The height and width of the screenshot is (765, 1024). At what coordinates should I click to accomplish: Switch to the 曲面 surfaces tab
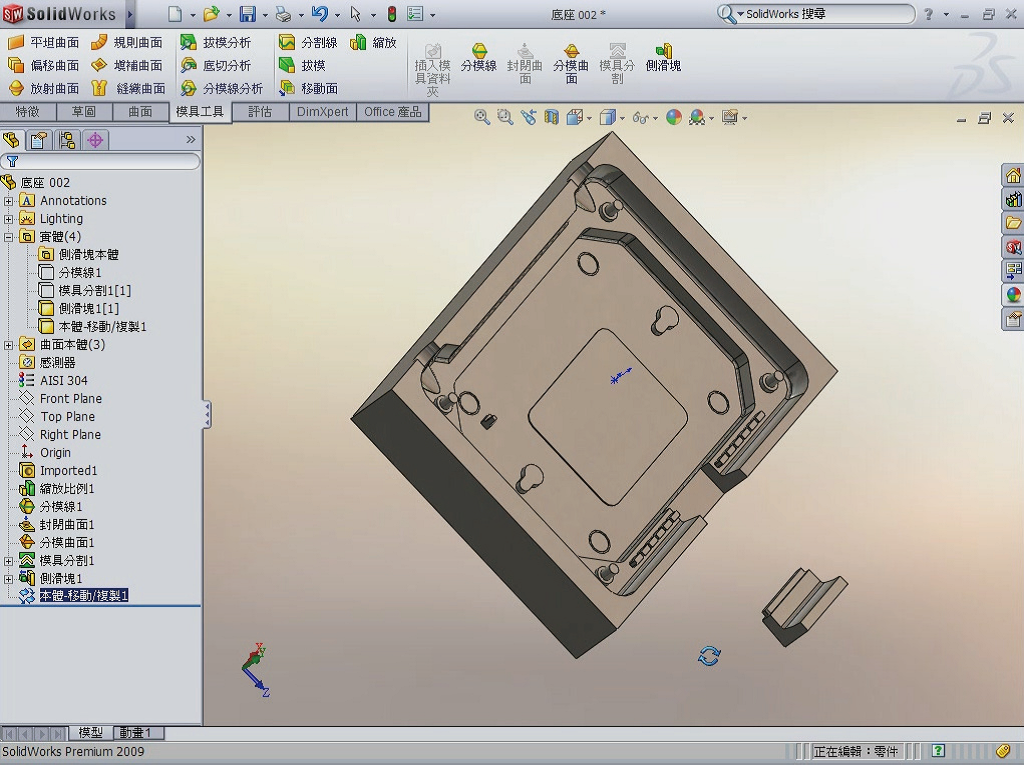140,112
